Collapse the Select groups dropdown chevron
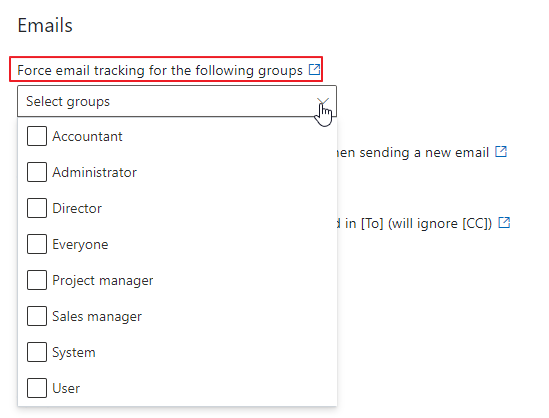Viewport: 549px width, 418px height. (x=323, y=102)
